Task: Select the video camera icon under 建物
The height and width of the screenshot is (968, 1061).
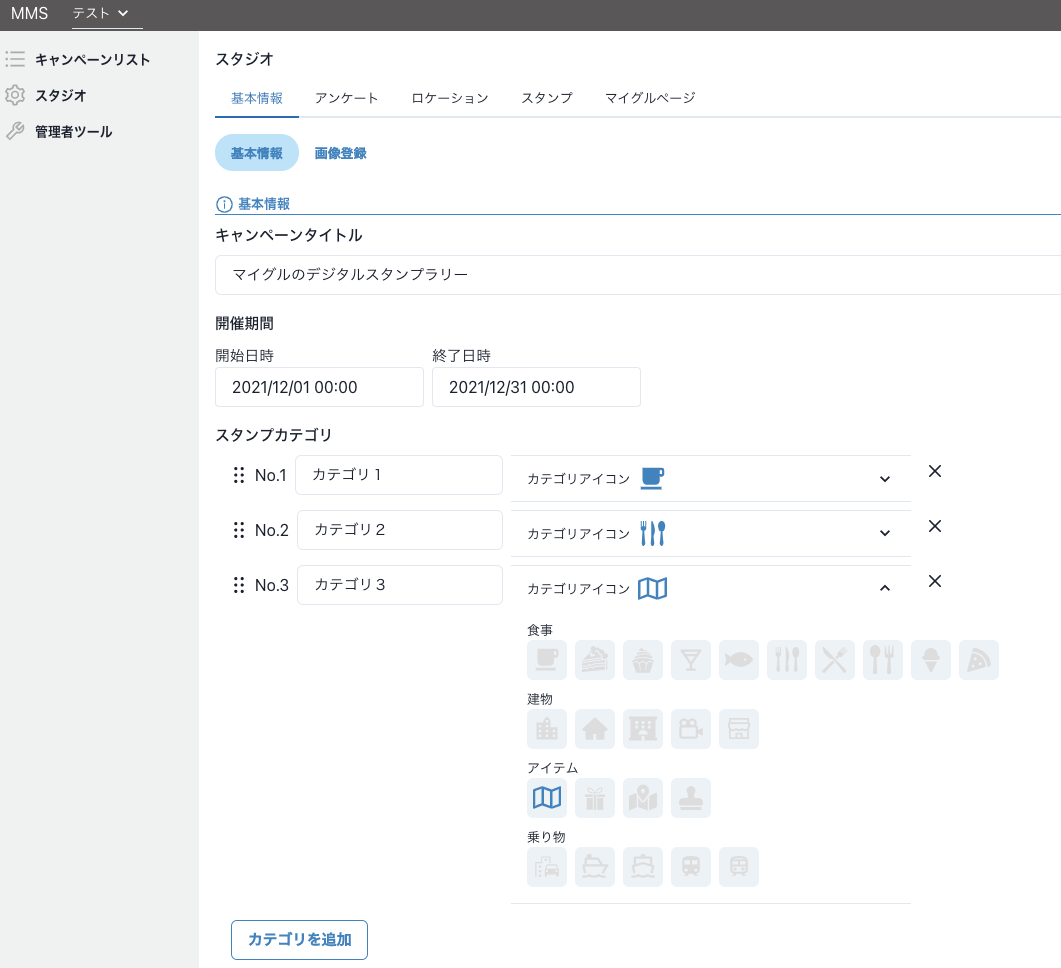Action: tap(691, 729)
